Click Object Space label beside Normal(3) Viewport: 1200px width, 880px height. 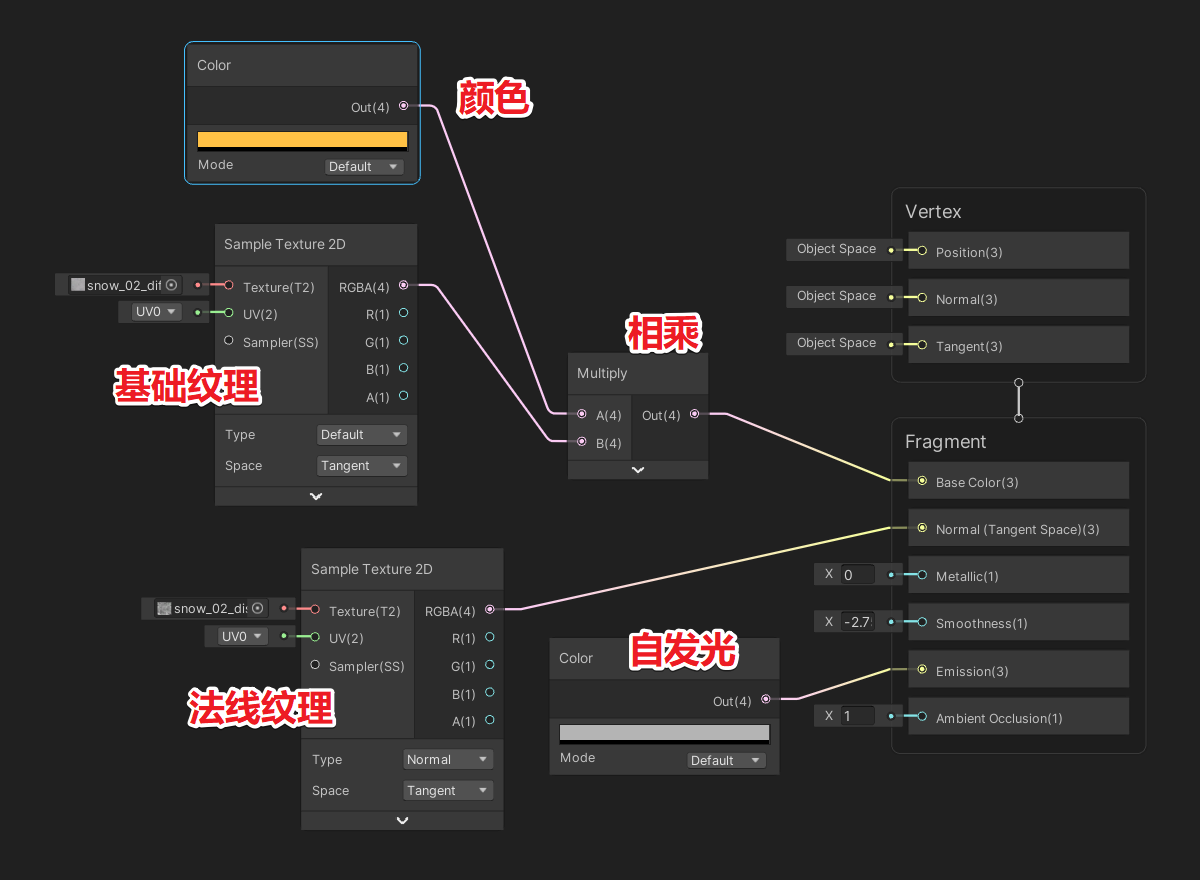836,296
